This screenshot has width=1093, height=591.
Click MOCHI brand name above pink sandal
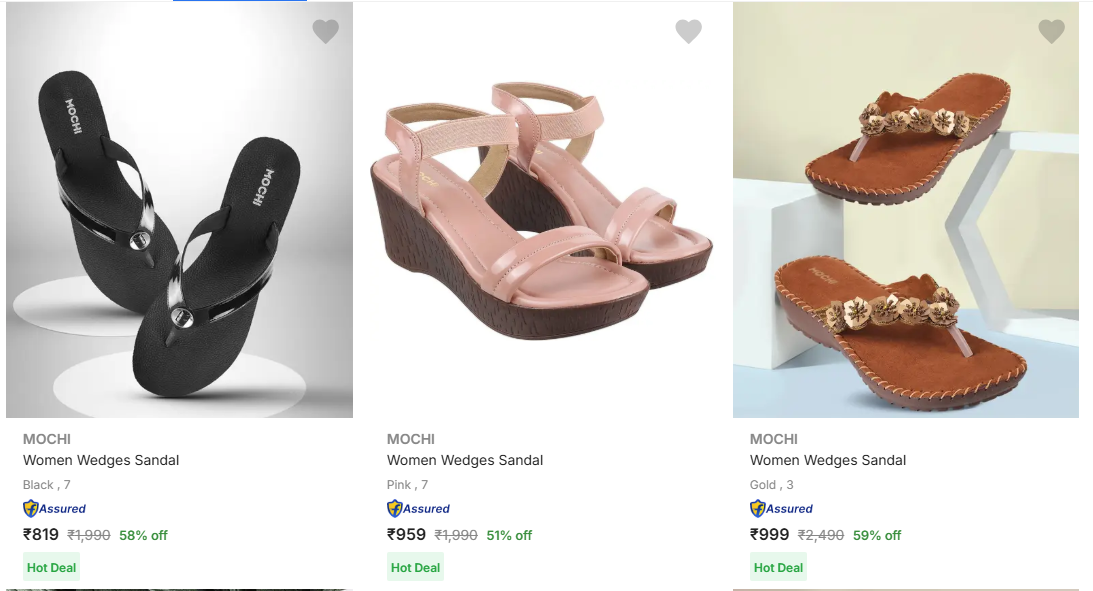click(411, 439)
